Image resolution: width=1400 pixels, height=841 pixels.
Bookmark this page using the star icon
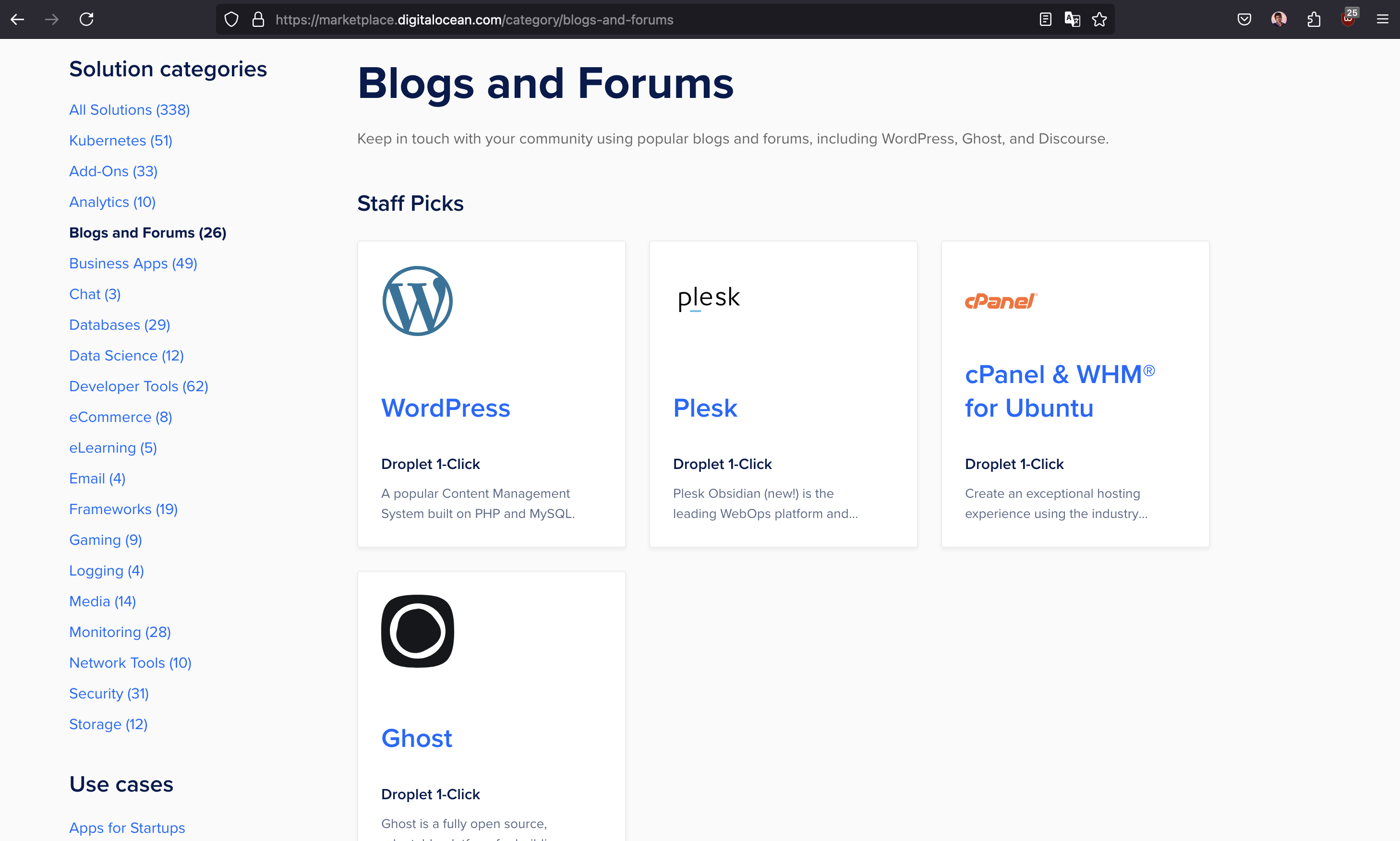1098,19
